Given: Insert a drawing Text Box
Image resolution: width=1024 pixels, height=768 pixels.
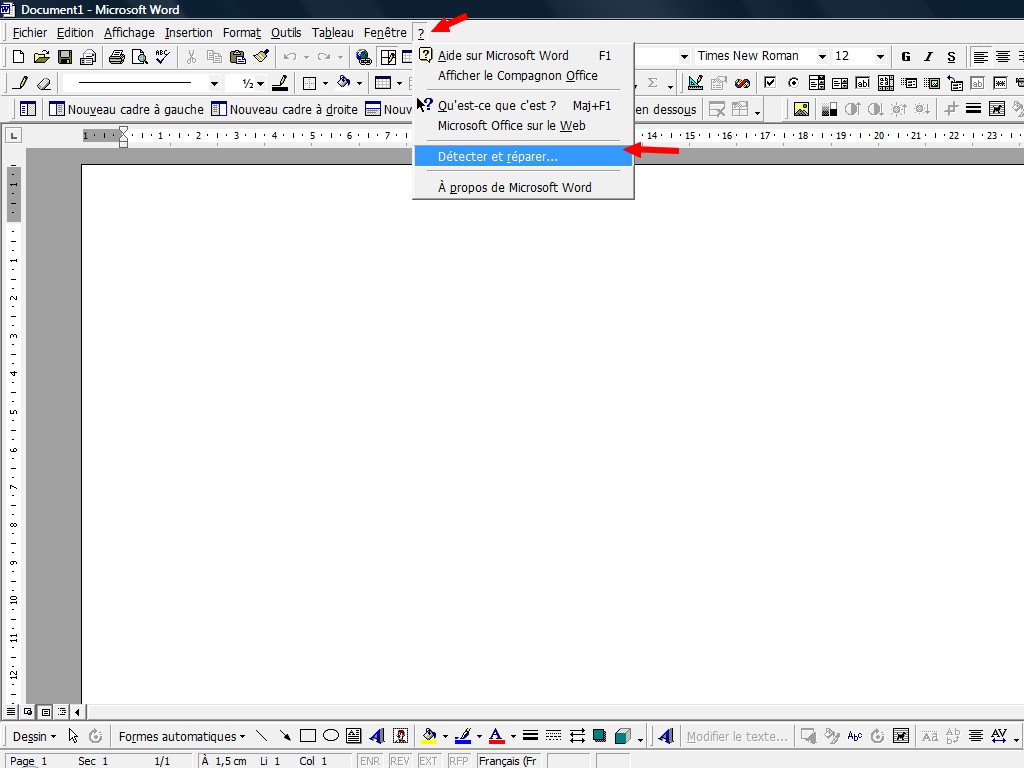Looking at the screenshot, I should (354, 736).
